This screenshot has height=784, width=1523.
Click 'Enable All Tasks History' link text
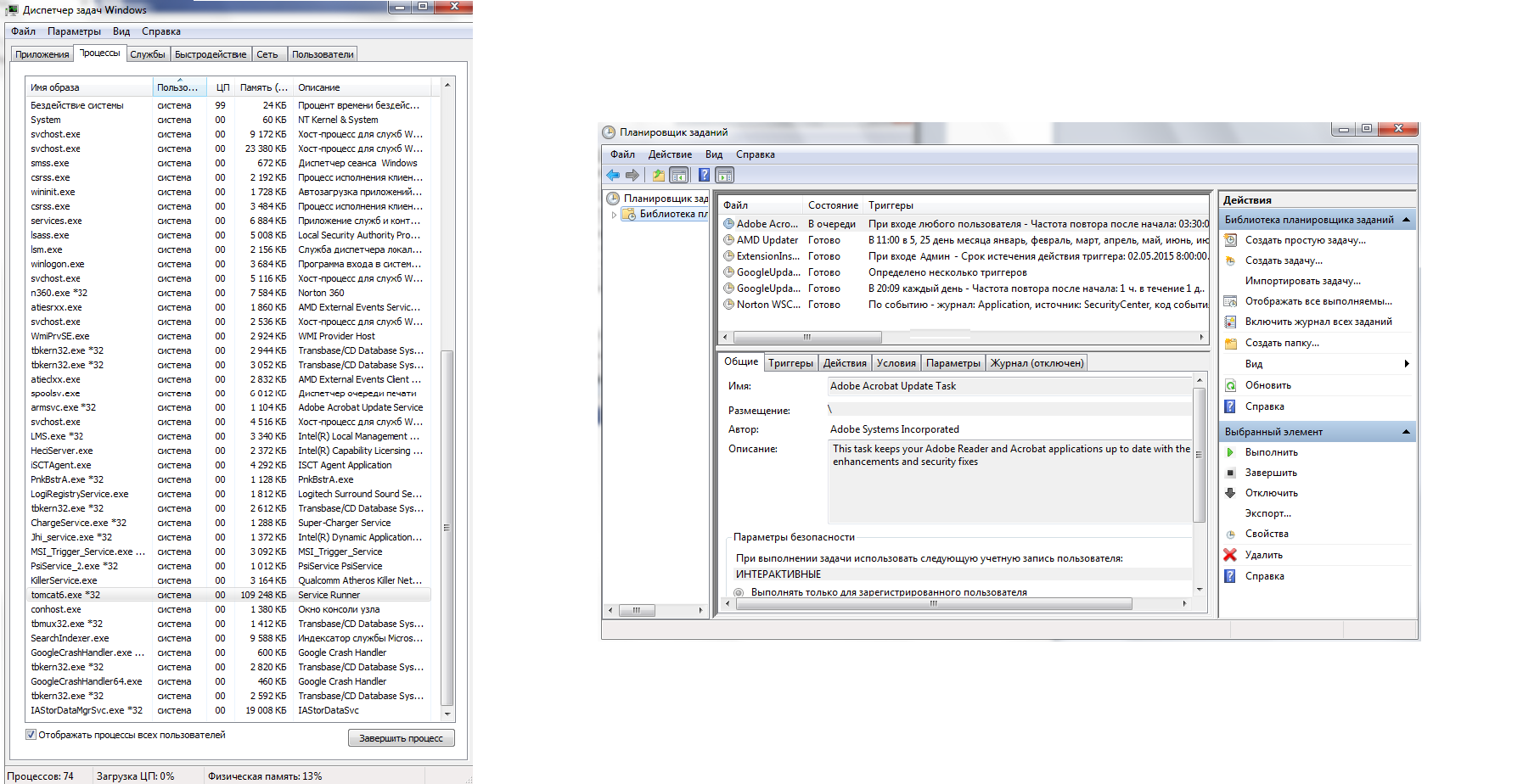click(x=1318, y=322)
